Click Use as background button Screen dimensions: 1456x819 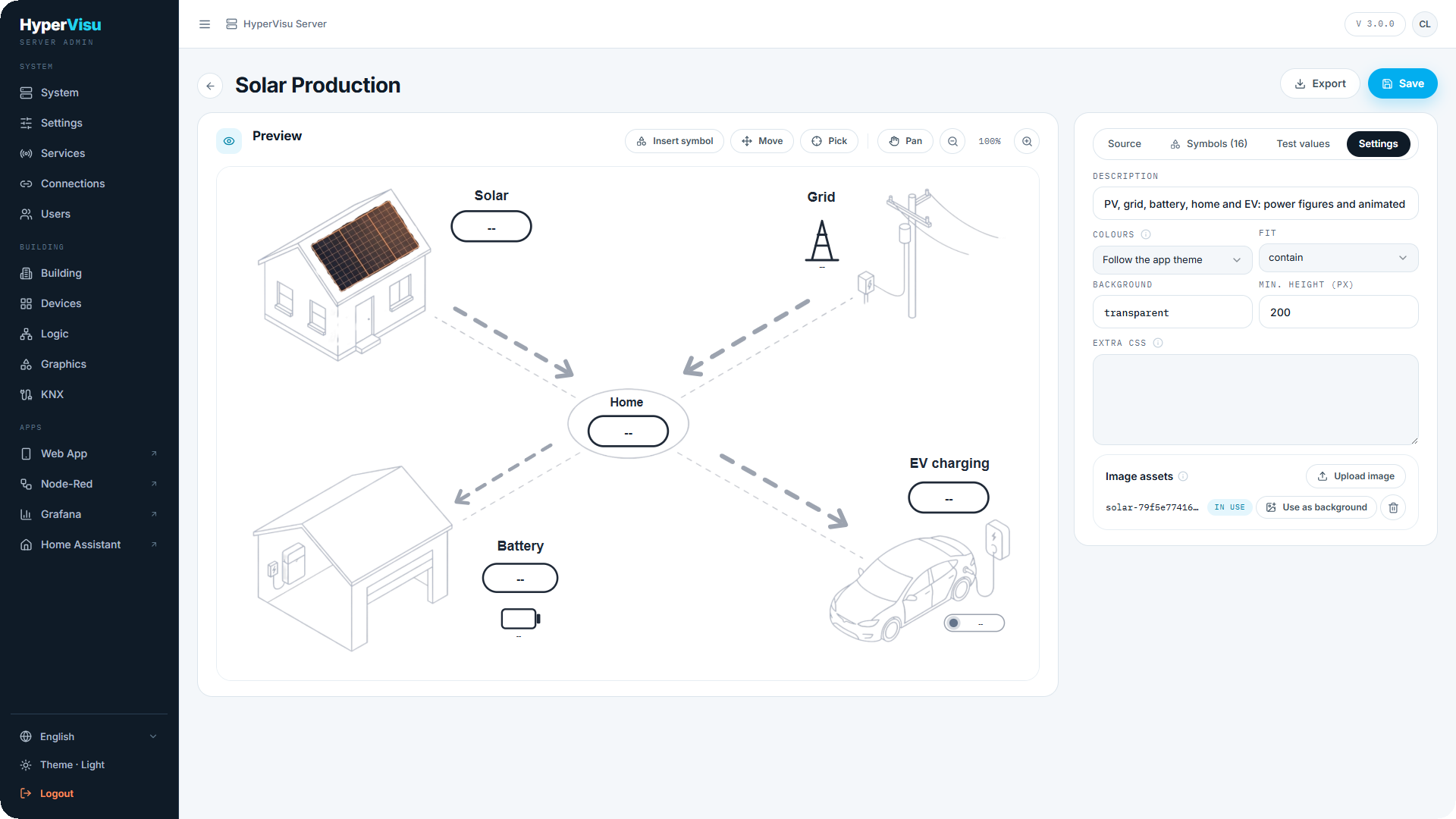point(1316,507)
